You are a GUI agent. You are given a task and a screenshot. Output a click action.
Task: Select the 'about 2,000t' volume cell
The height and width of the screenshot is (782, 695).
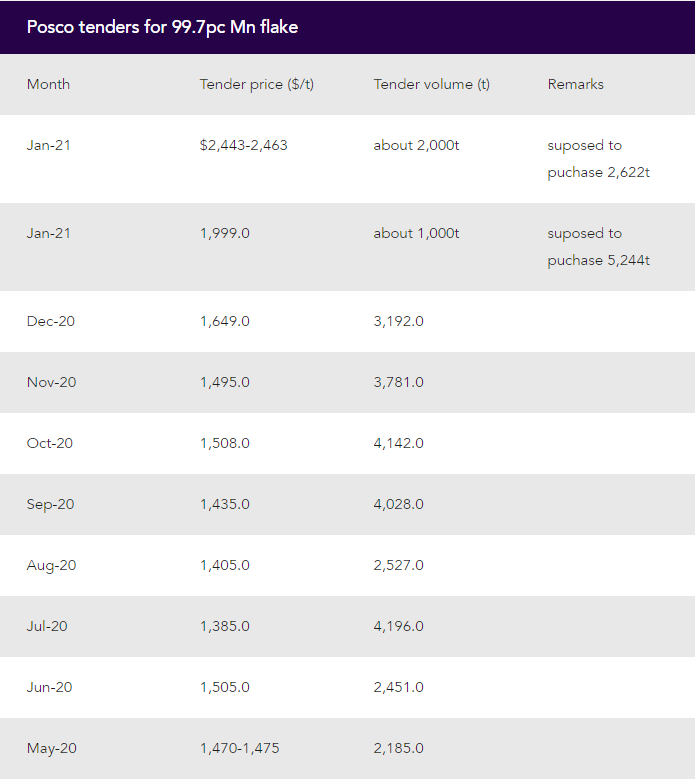pos(417,145)
